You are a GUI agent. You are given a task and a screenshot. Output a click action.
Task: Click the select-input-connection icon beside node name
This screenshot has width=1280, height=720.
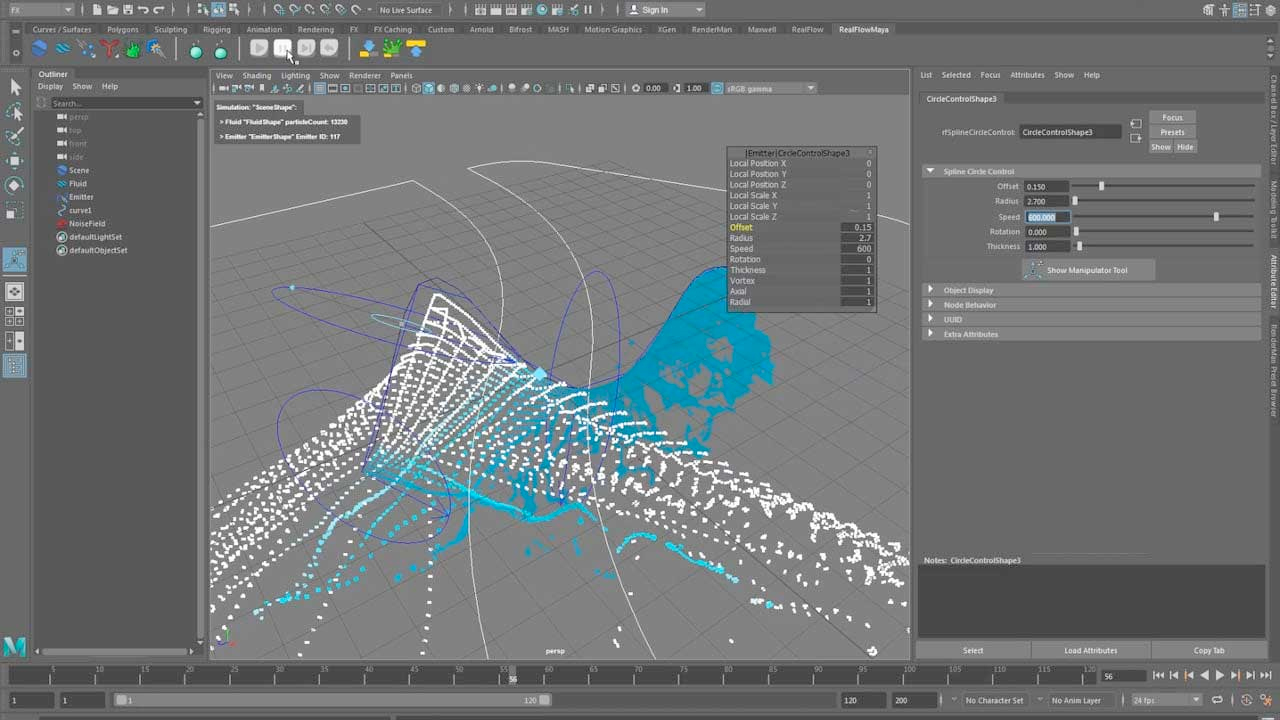[1136, 124]
